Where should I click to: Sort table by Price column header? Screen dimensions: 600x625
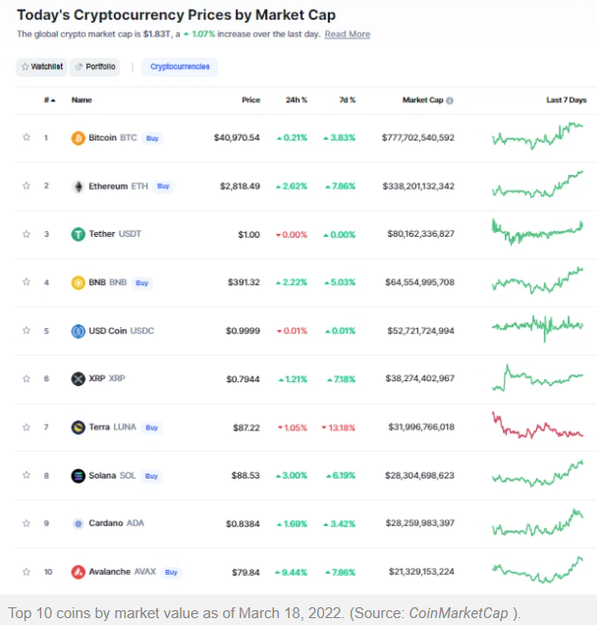[250, 100]
